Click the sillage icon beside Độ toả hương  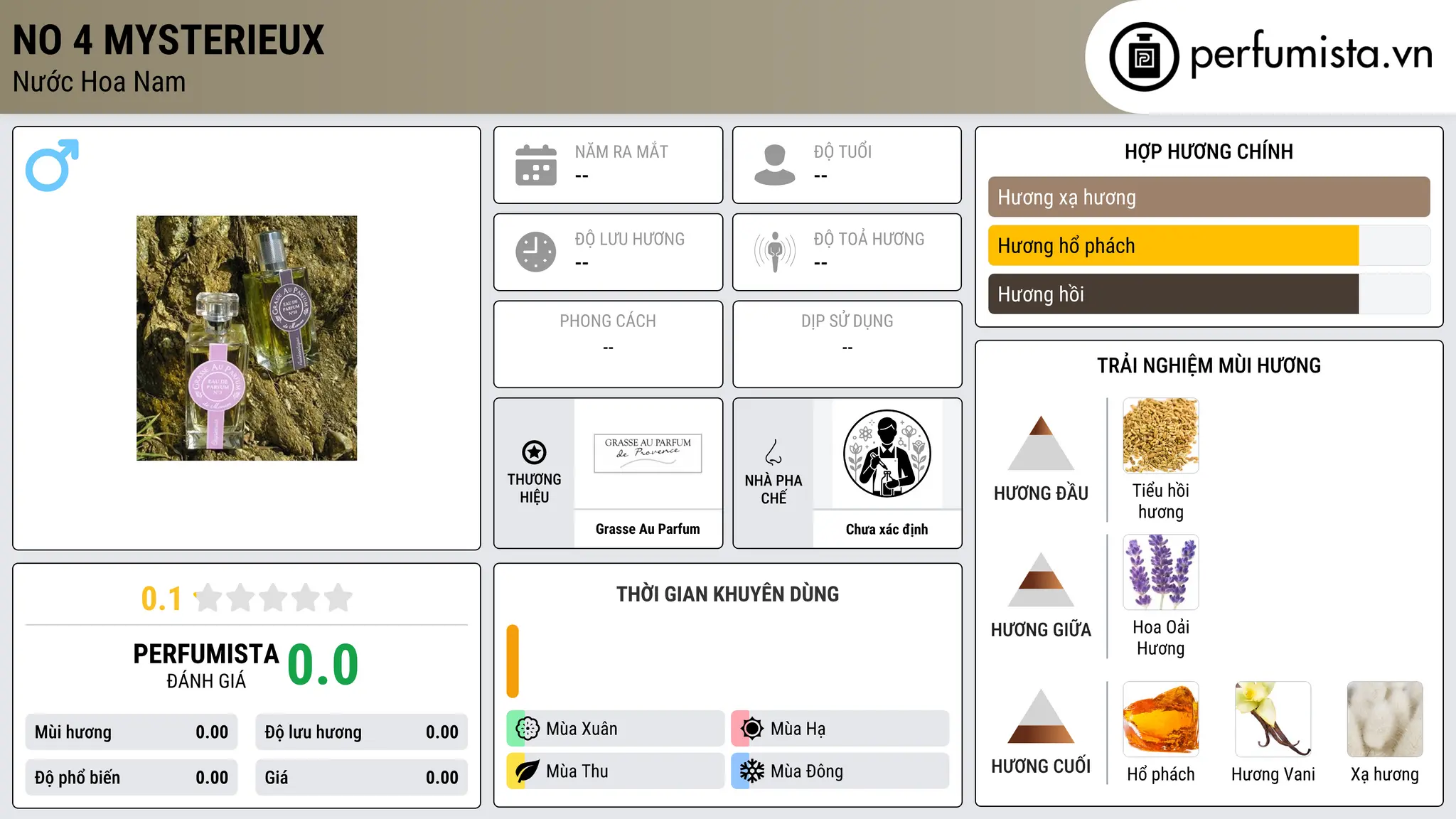coord(775,252)
